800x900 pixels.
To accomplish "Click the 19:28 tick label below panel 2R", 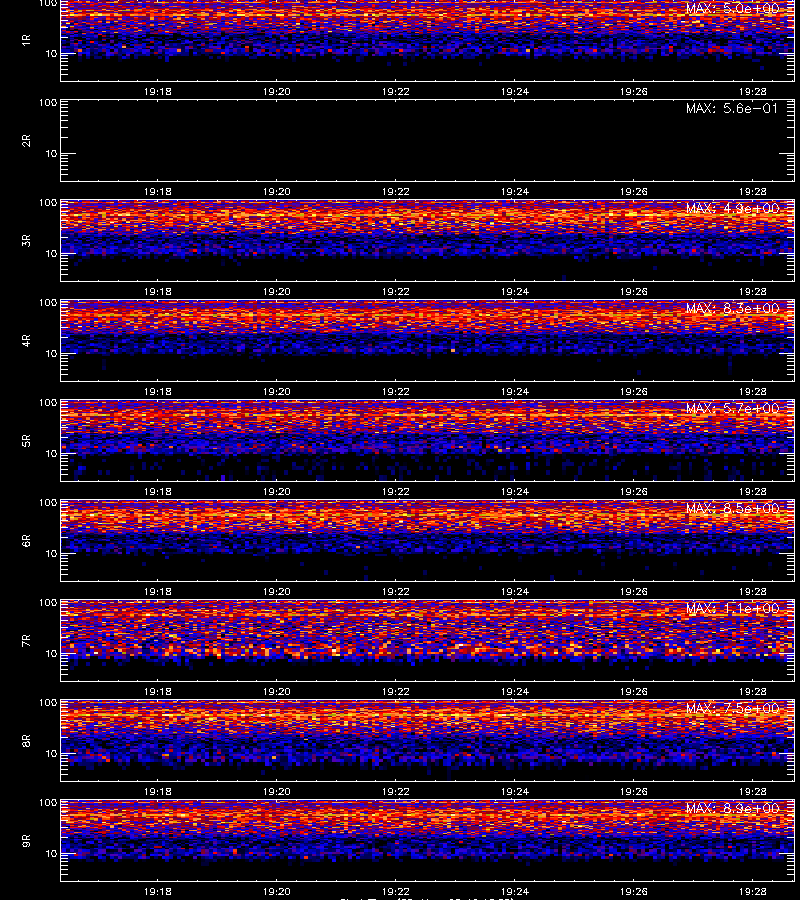I will click(752, 192).
